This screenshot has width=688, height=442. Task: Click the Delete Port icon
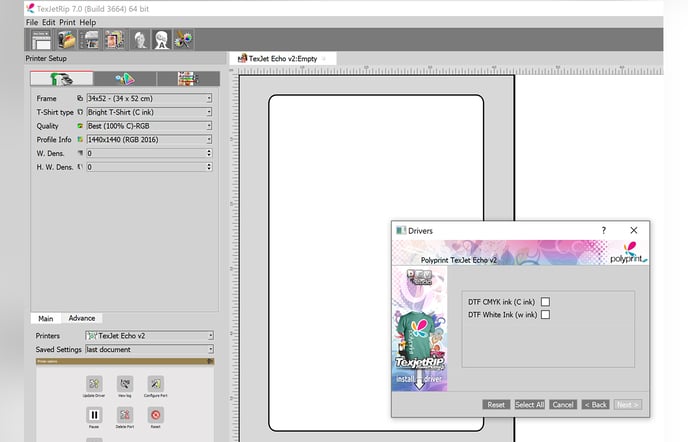point(125,415)
